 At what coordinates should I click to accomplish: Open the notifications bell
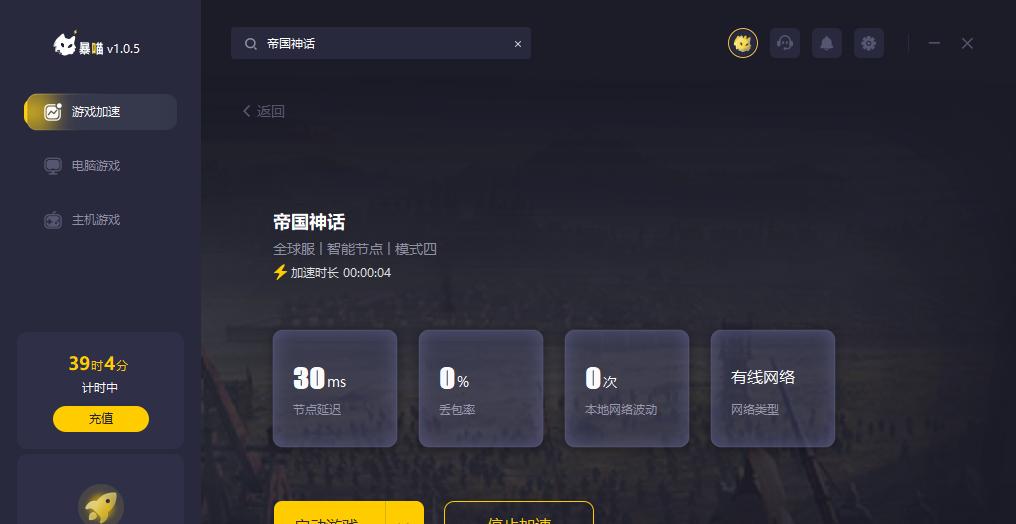coord(827,43)
